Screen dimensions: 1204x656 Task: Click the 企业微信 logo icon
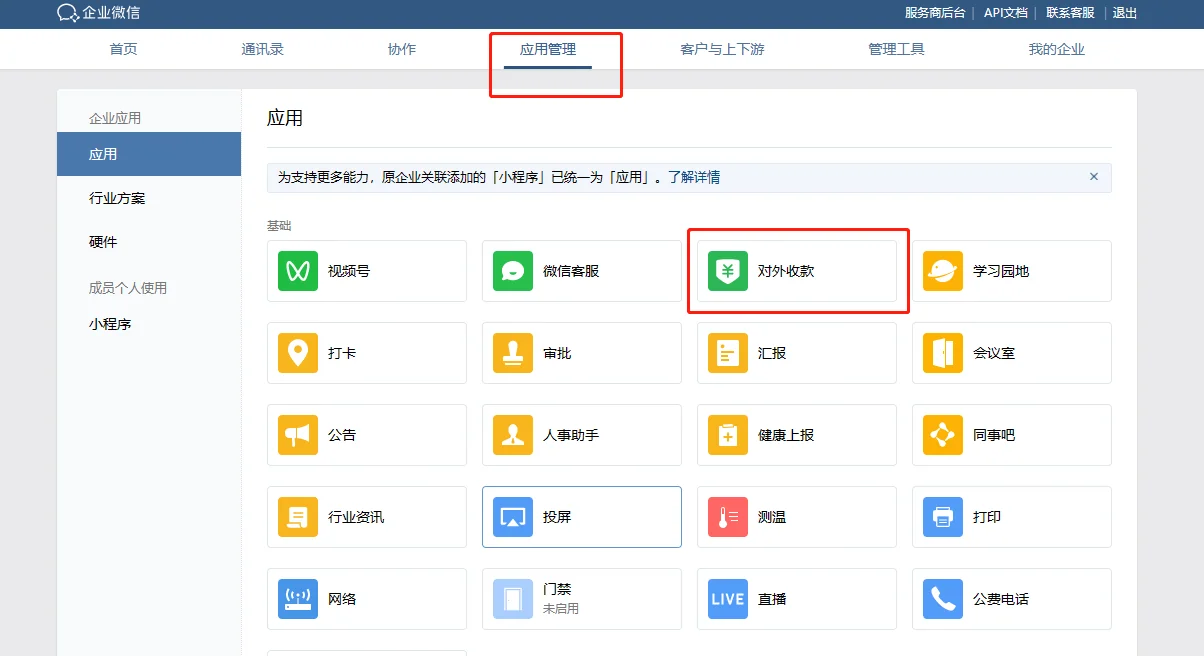click(x=68, y=13)
